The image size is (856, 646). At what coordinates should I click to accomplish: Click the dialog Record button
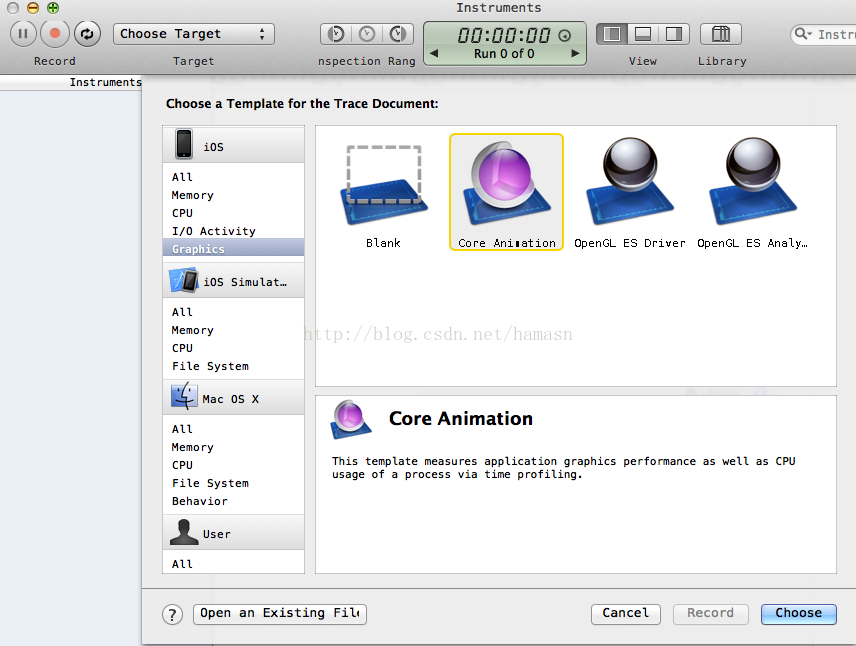[x=710, y=614]
